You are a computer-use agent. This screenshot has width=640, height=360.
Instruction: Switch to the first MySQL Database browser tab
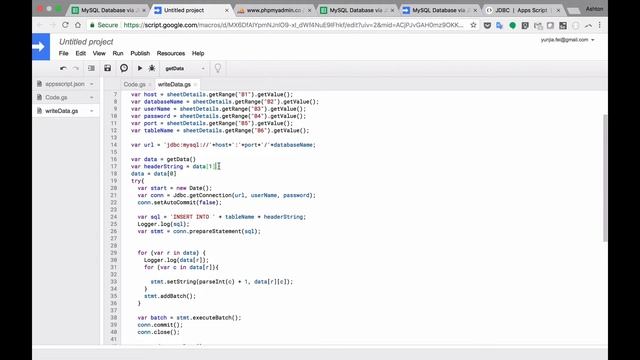coord(108,10)
